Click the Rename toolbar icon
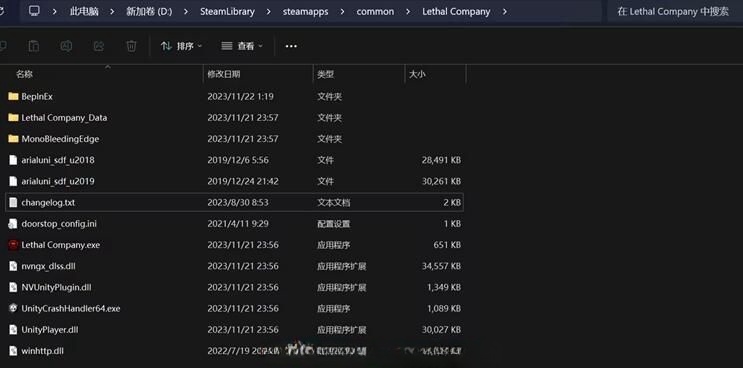This screenshot has height=368, width=743. (x=66, y=46)
